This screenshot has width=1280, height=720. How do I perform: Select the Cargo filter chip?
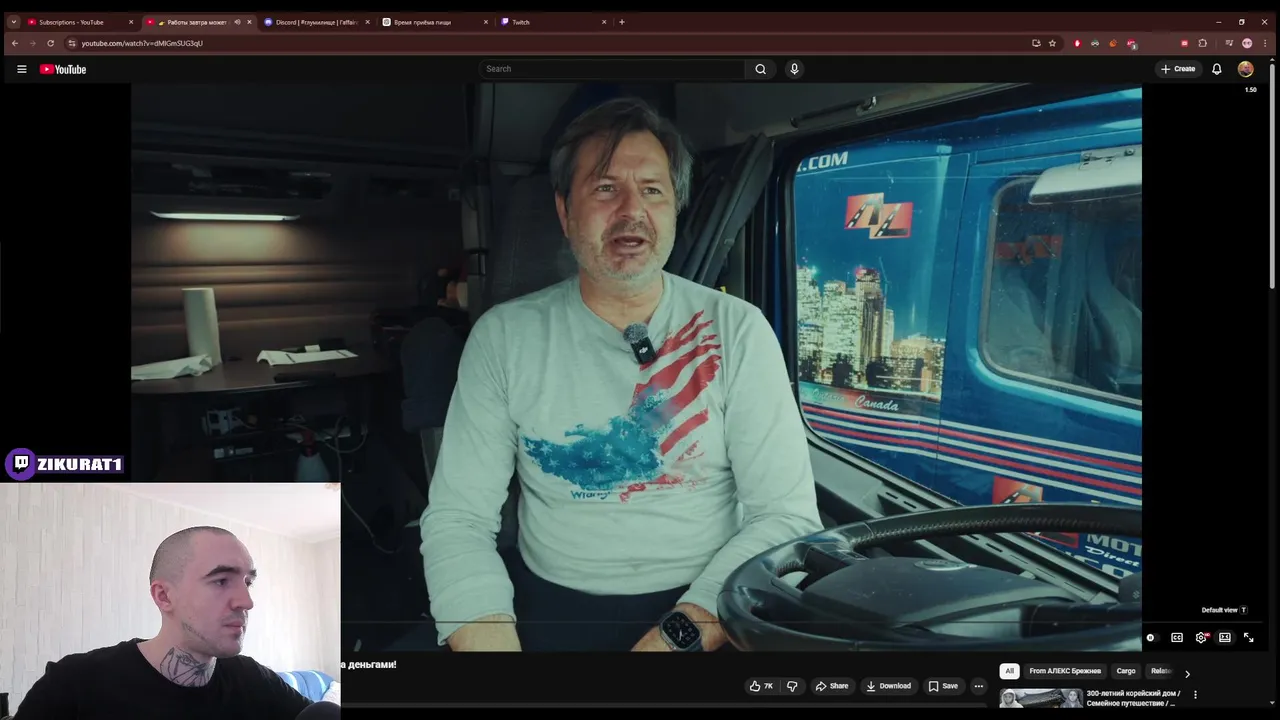click(x=1126, y=671)
